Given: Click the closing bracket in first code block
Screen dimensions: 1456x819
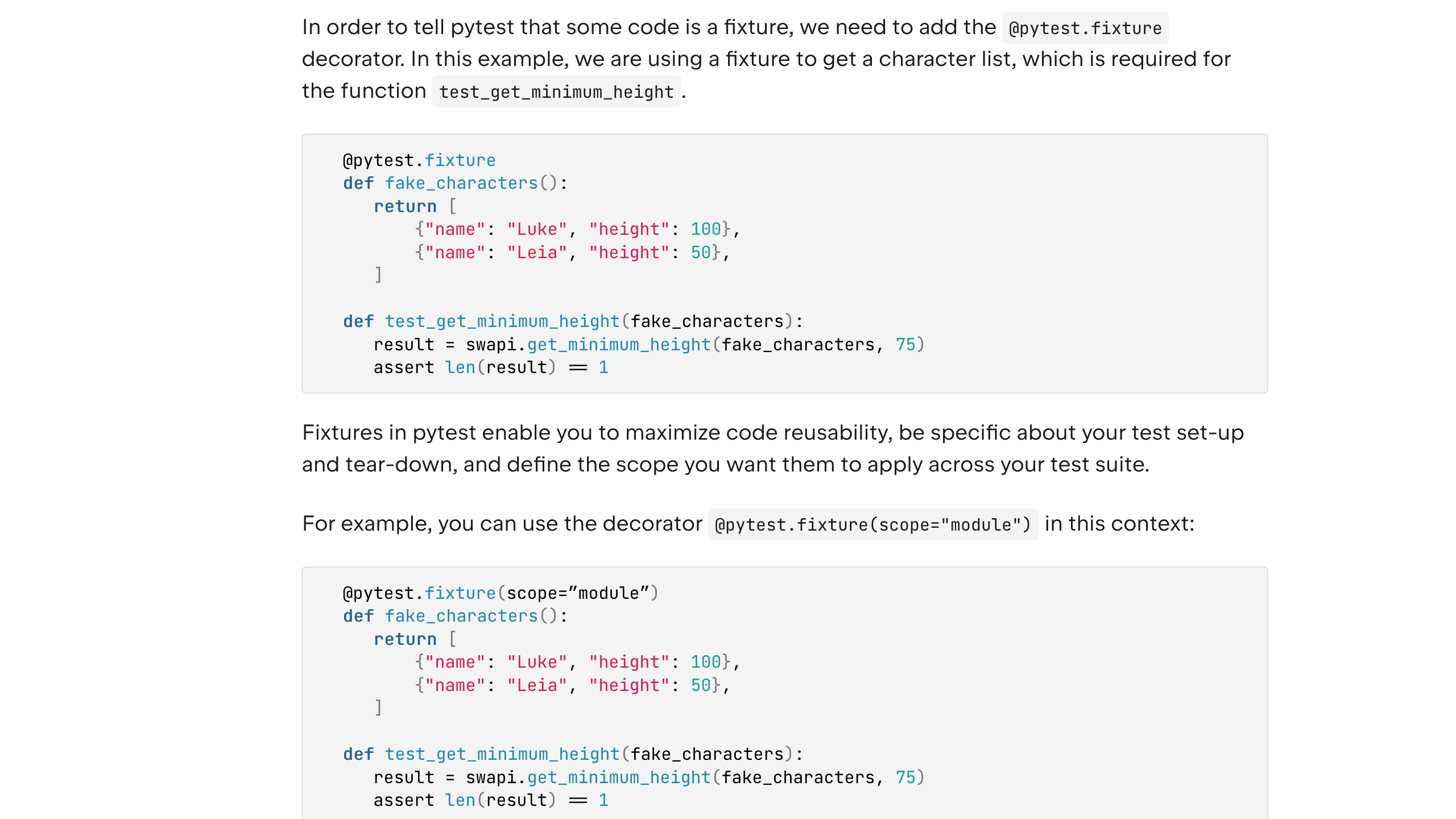Looking at the screenshot, I should click(378, 275).
